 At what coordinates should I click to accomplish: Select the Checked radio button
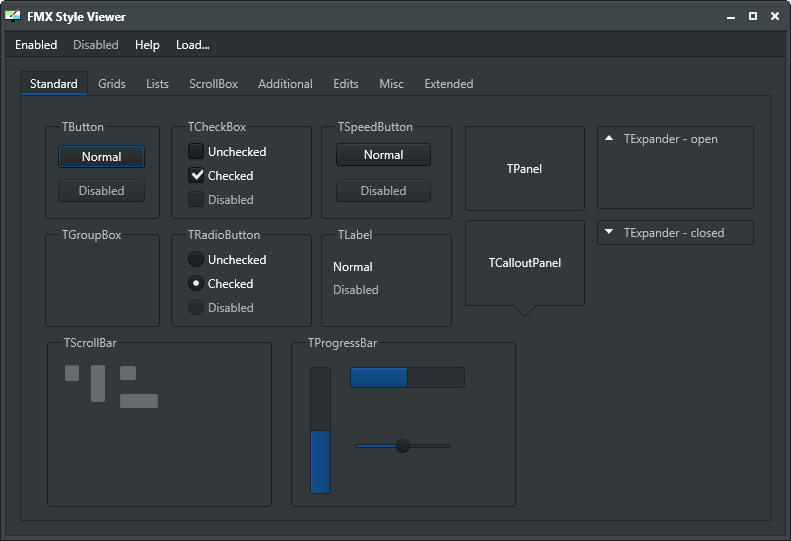click(196, 284)
